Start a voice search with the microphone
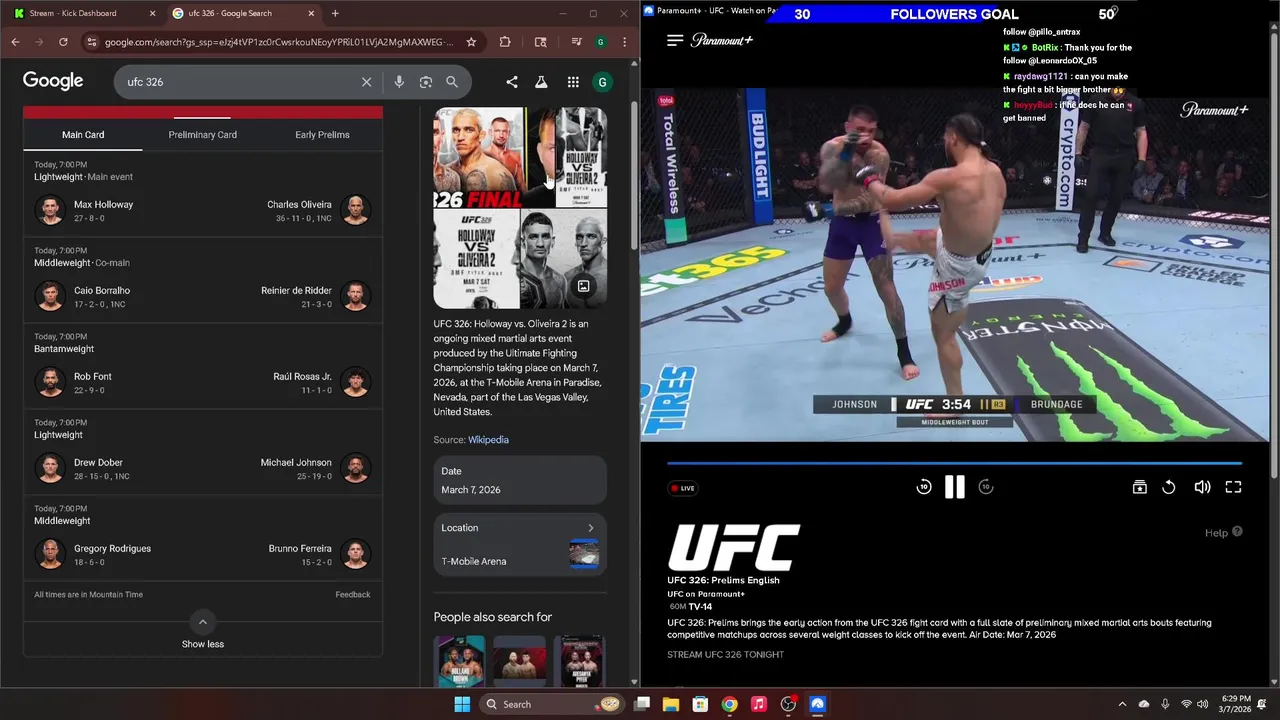Screen dimensions: 1280x720 click(399, 82)
